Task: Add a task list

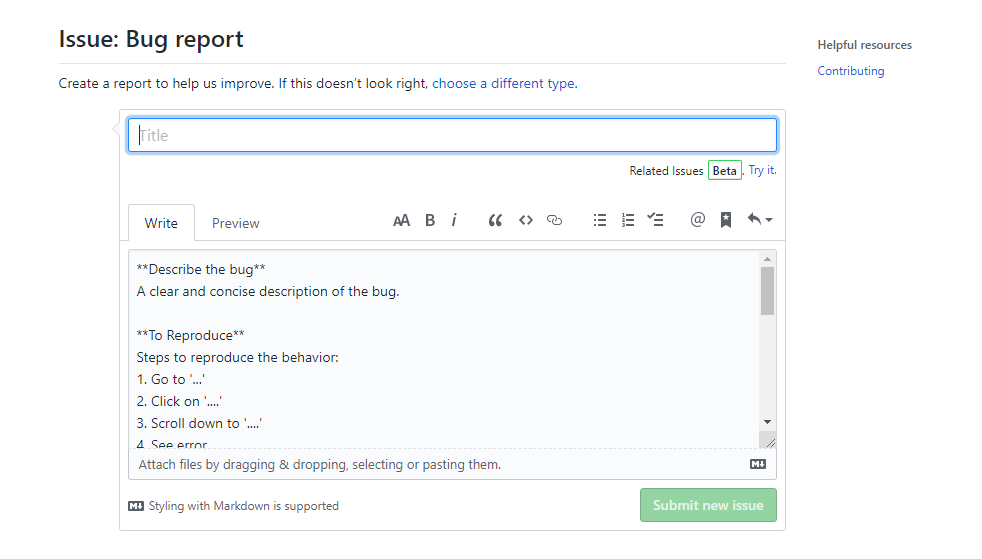Action: [x=655, y=220]
